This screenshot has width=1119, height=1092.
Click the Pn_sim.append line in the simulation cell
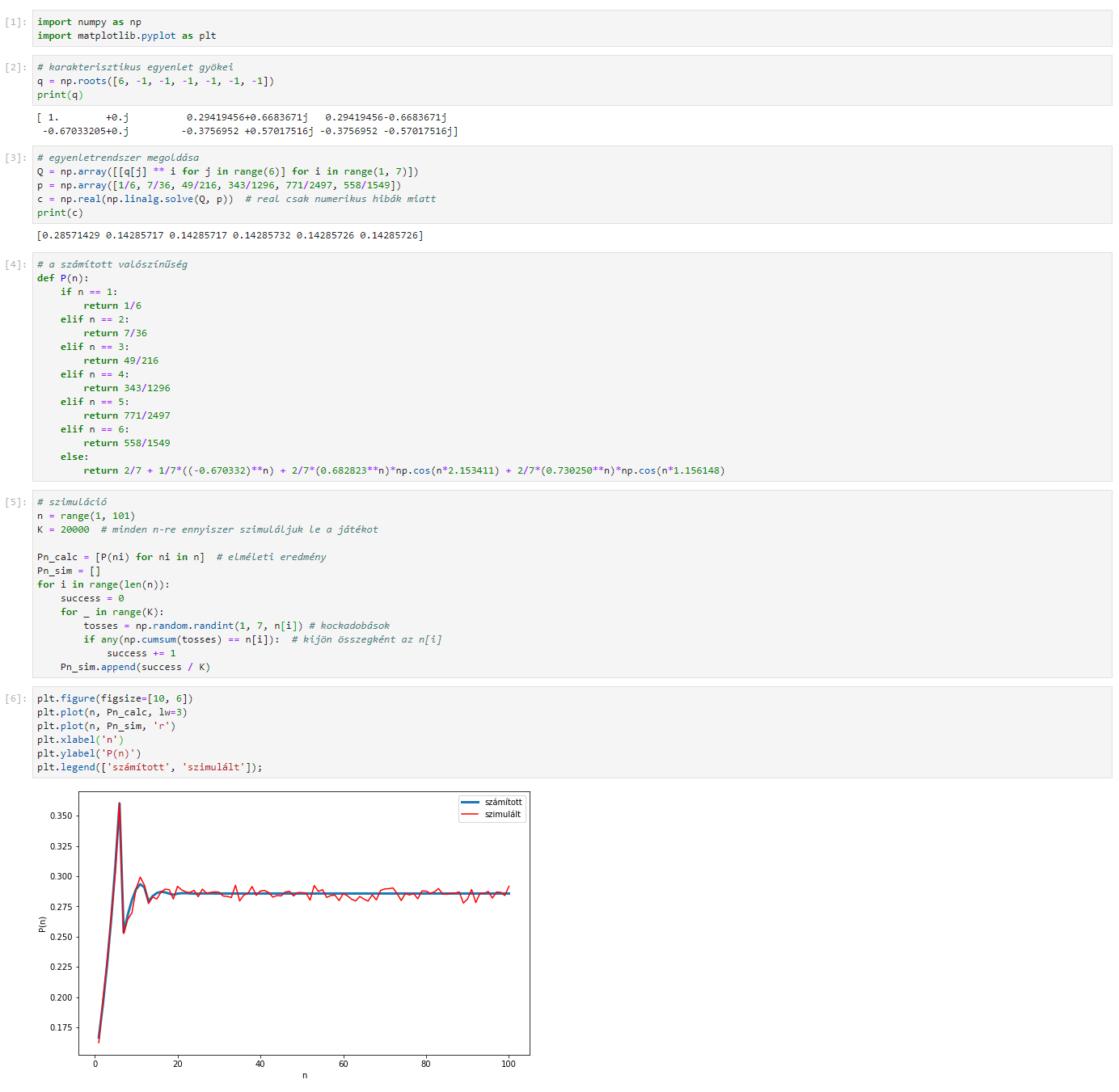coord(135,667)
